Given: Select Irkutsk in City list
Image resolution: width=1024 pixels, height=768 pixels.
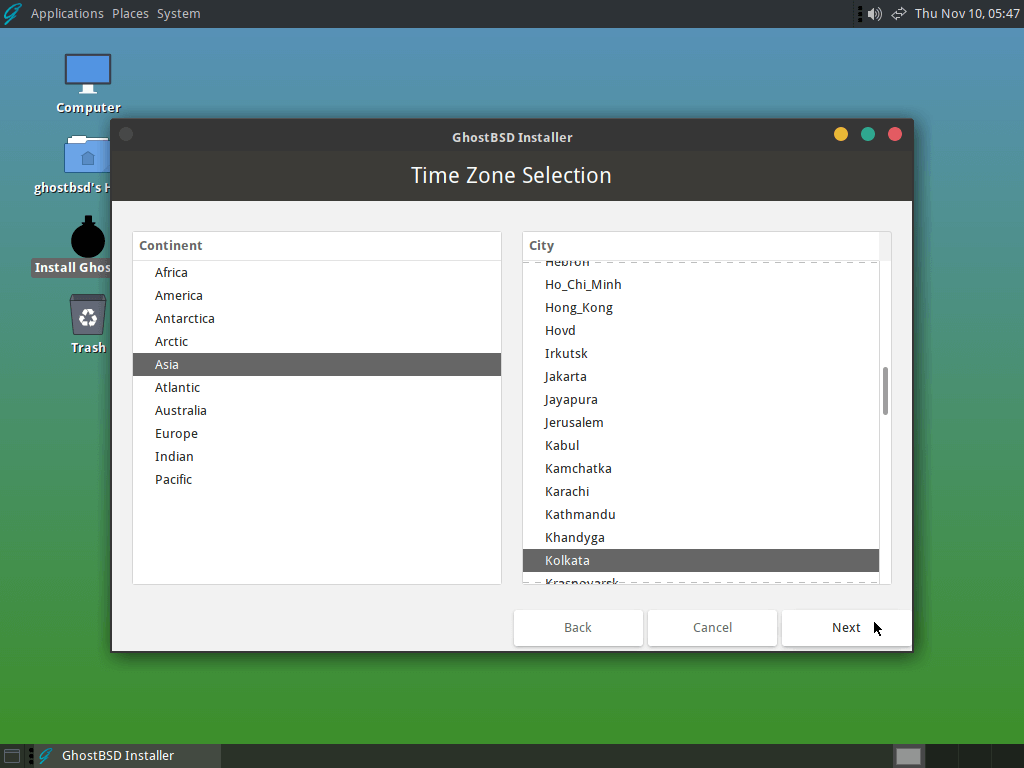Looking at the screenshot, I should pyautogui.click(x=701, y=353).
